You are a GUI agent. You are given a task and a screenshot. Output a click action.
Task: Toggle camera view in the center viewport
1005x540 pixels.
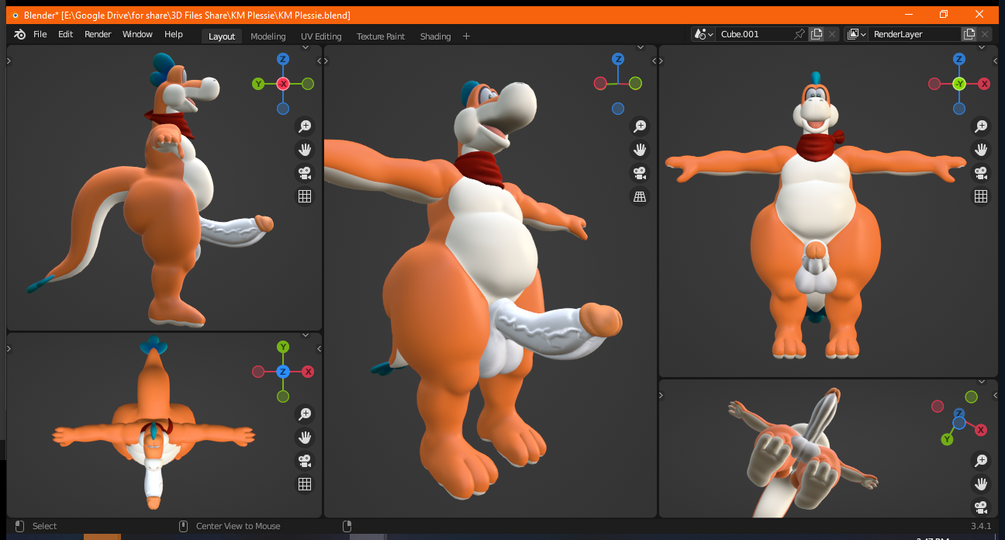pos(640,173)
